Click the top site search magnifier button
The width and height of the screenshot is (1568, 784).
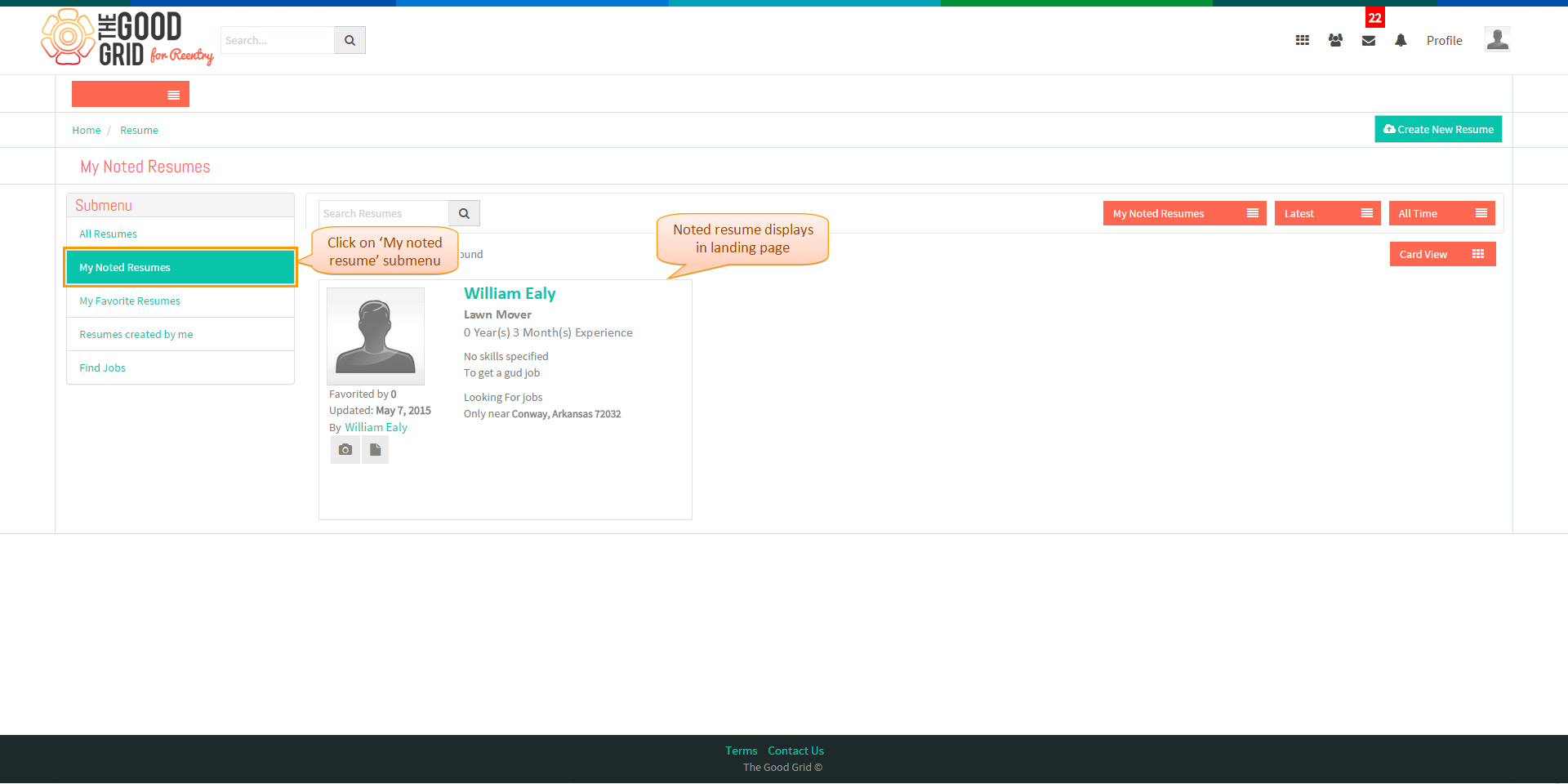click(x=350, y=40)
